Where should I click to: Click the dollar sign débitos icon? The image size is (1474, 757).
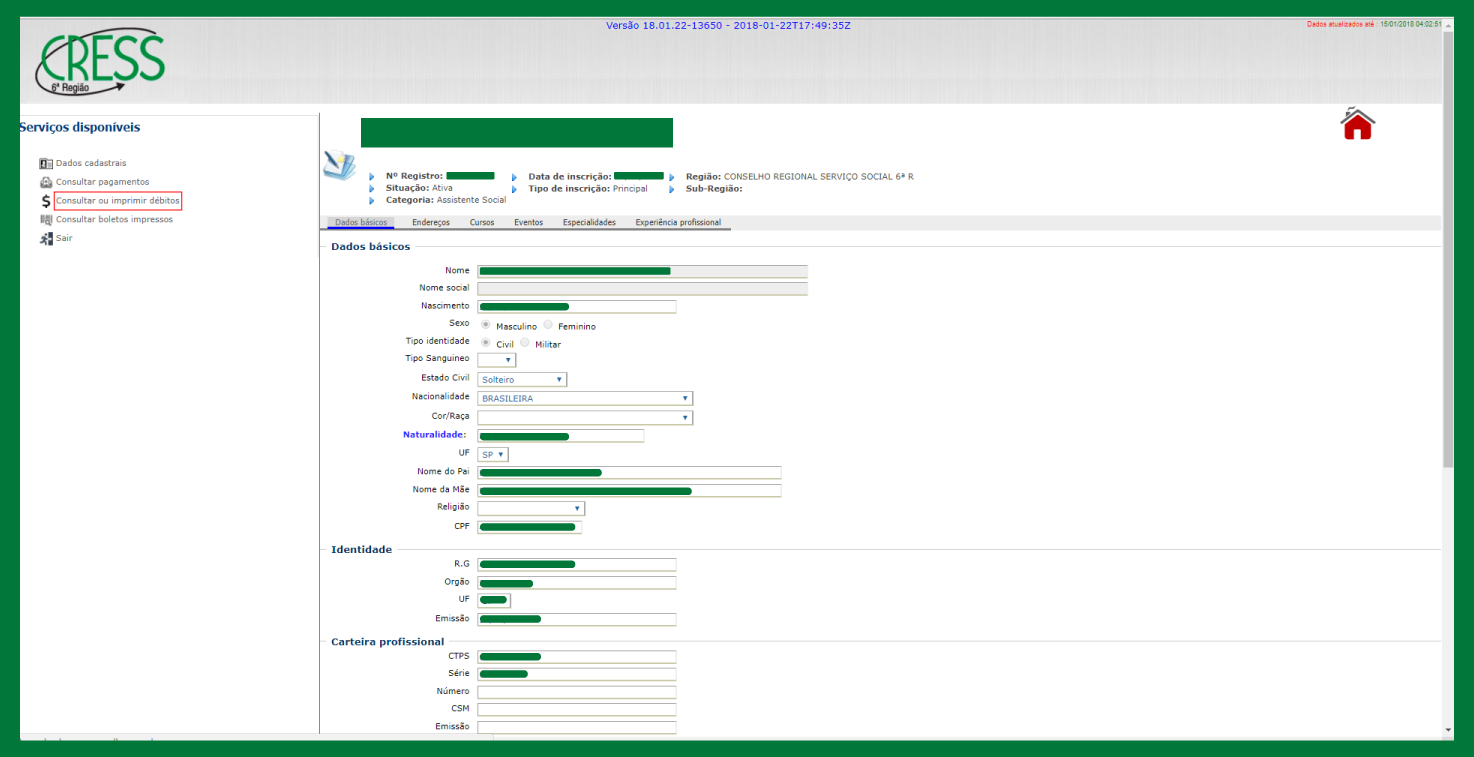point(46,201)
